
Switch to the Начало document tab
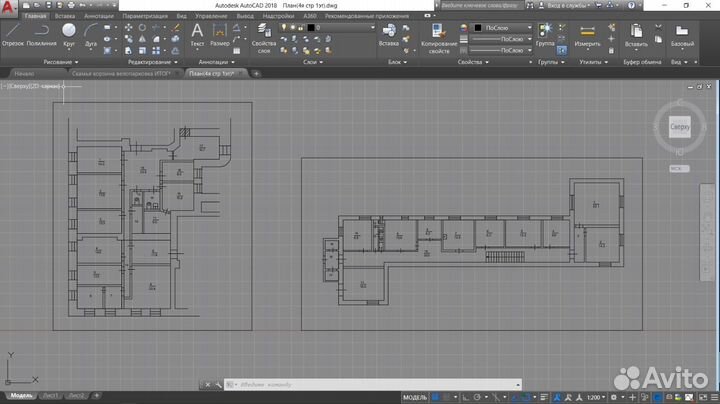coord(23,73)
